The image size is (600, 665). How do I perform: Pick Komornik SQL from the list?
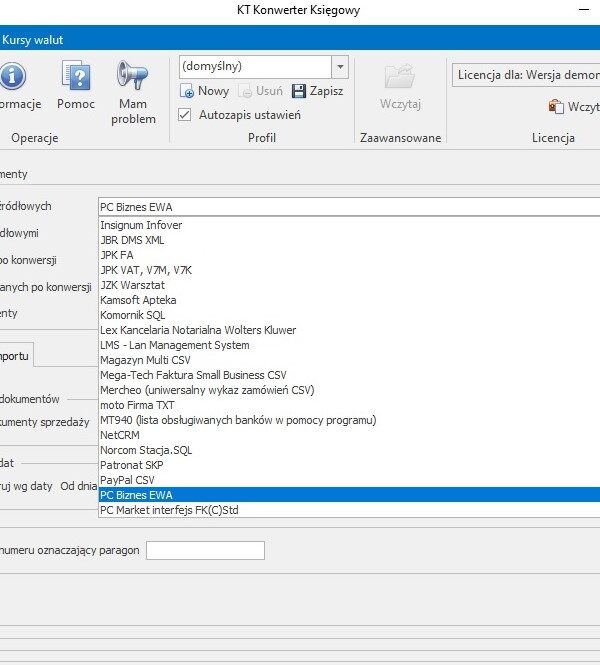click(x=350, y=315)
